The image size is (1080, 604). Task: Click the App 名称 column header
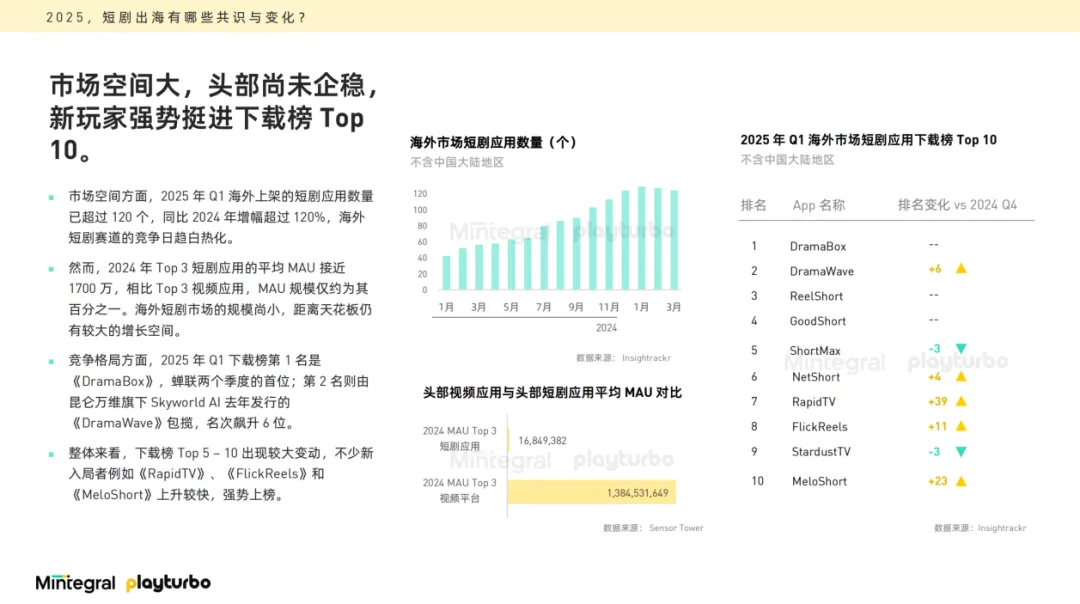[818, 205]
